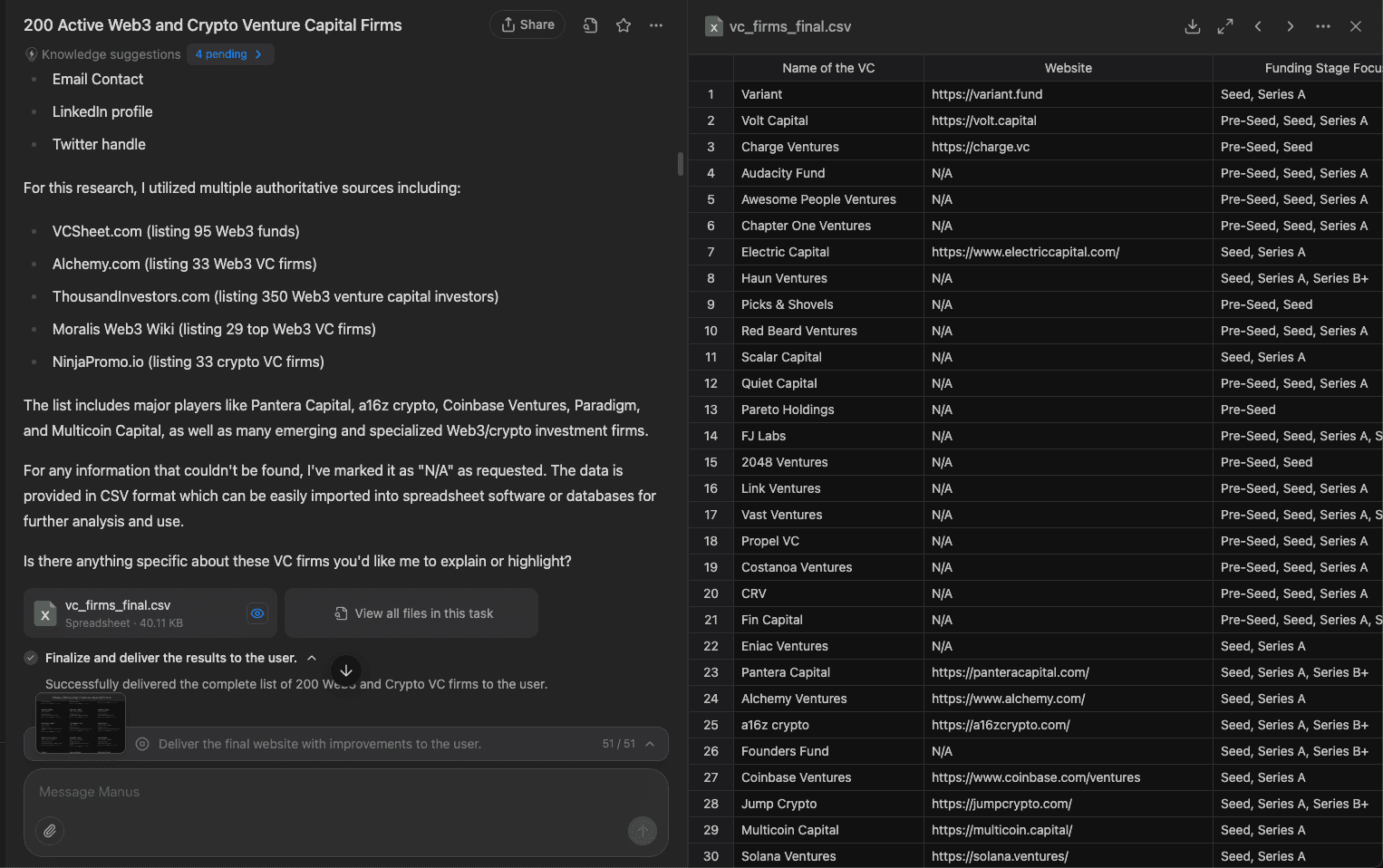Select the Costanoa Ventures cell

pos(828,567)
